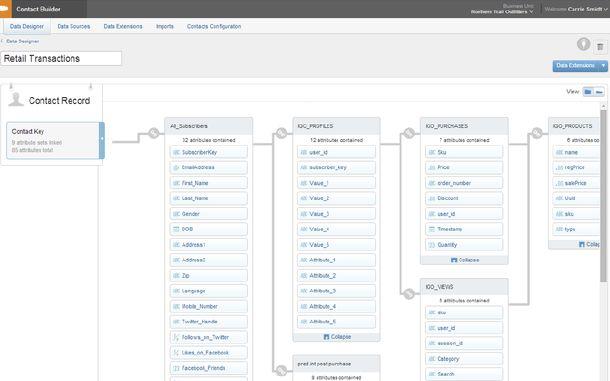Click the Data Designer breadcrumb link
The image size is (610, 381).
[23, 41]
